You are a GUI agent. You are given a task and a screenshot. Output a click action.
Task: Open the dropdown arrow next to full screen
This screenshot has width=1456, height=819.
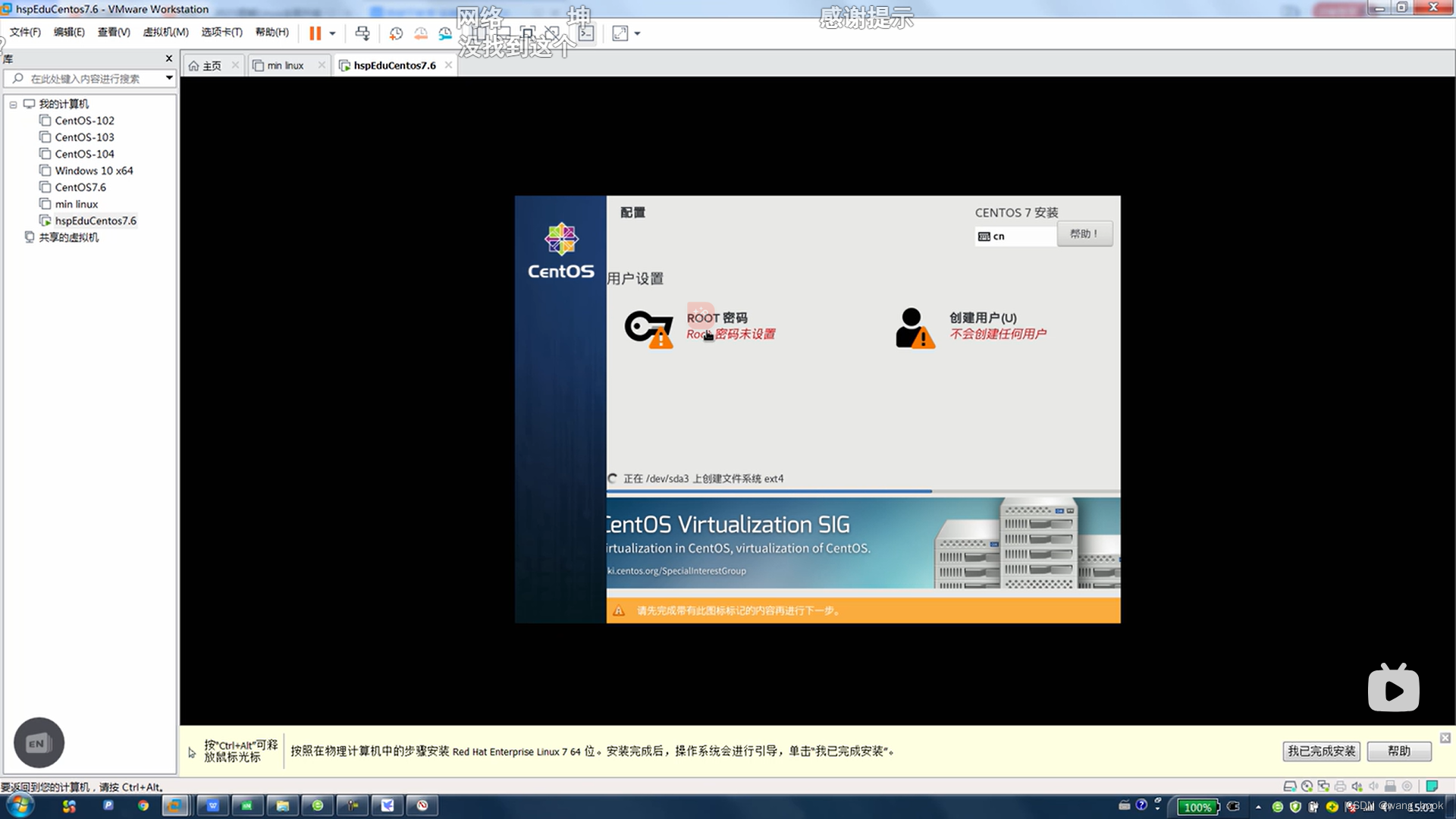pyautogui.click(x=637, y=33)
